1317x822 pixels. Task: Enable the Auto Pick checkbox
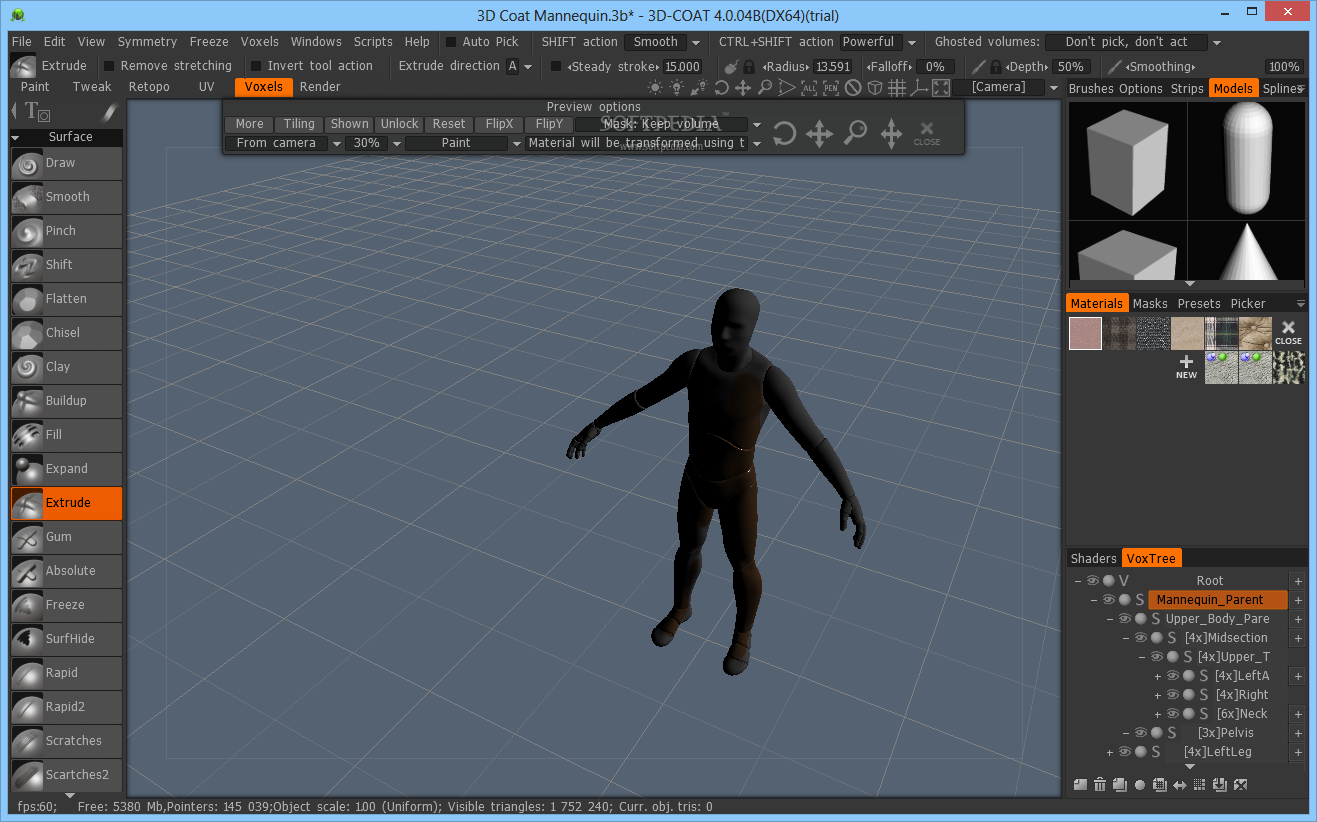[451, 42]
